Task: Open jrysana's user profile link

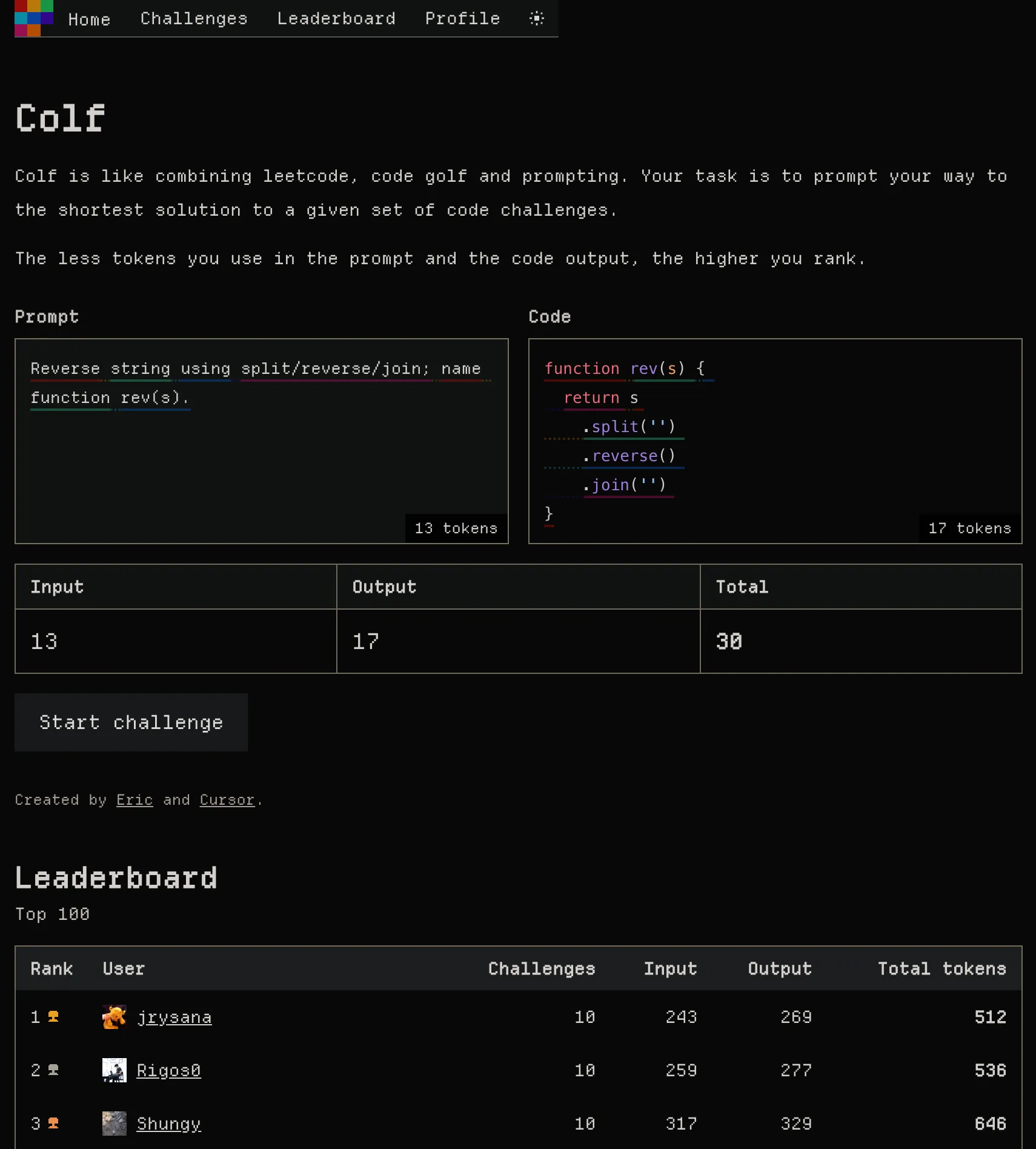Action: (x=174, y=1017)
